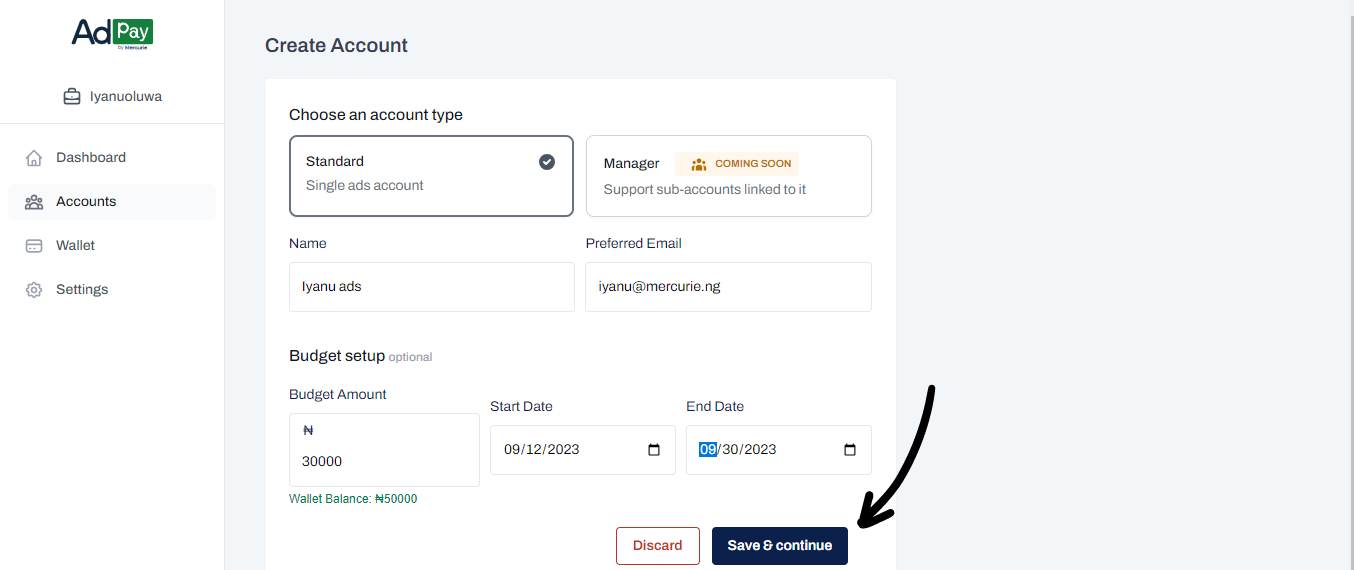The height and width of the screenshot is (570, 1354).
Task: Go to the Wallet menu item
Action: 76,246
